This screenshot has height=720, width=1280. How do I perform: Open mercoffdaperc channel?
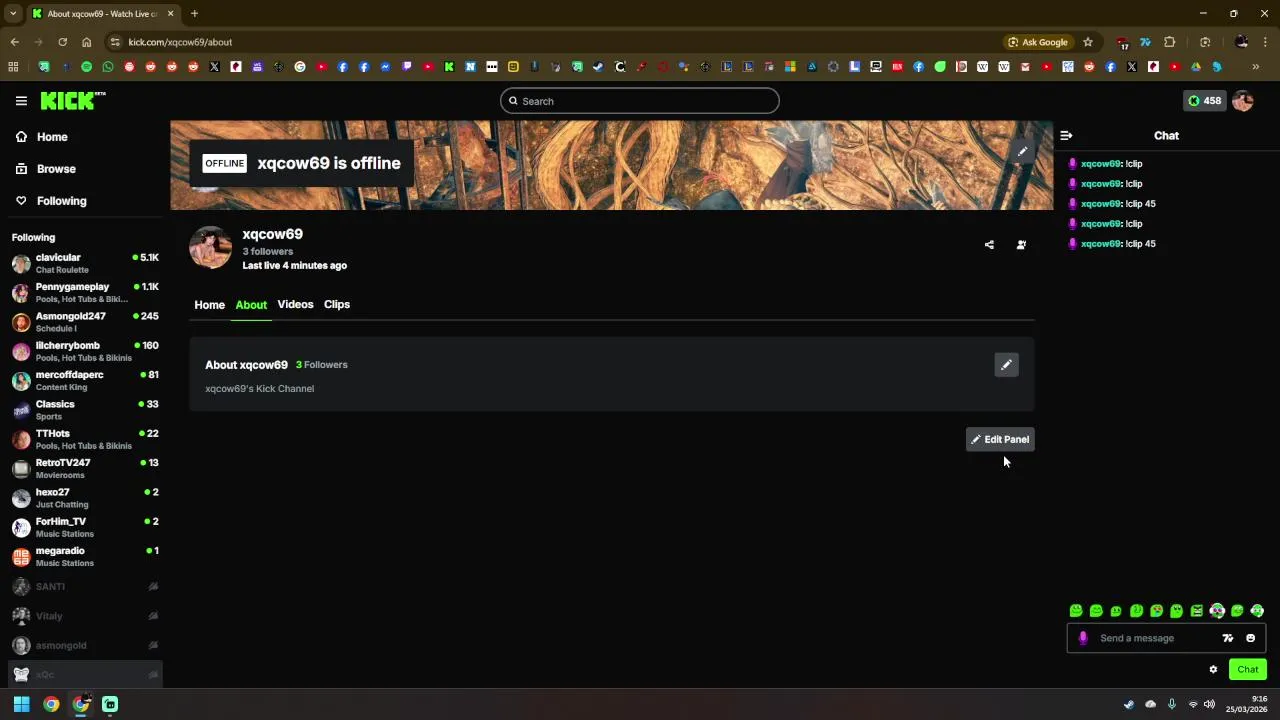tap(85, 381)
